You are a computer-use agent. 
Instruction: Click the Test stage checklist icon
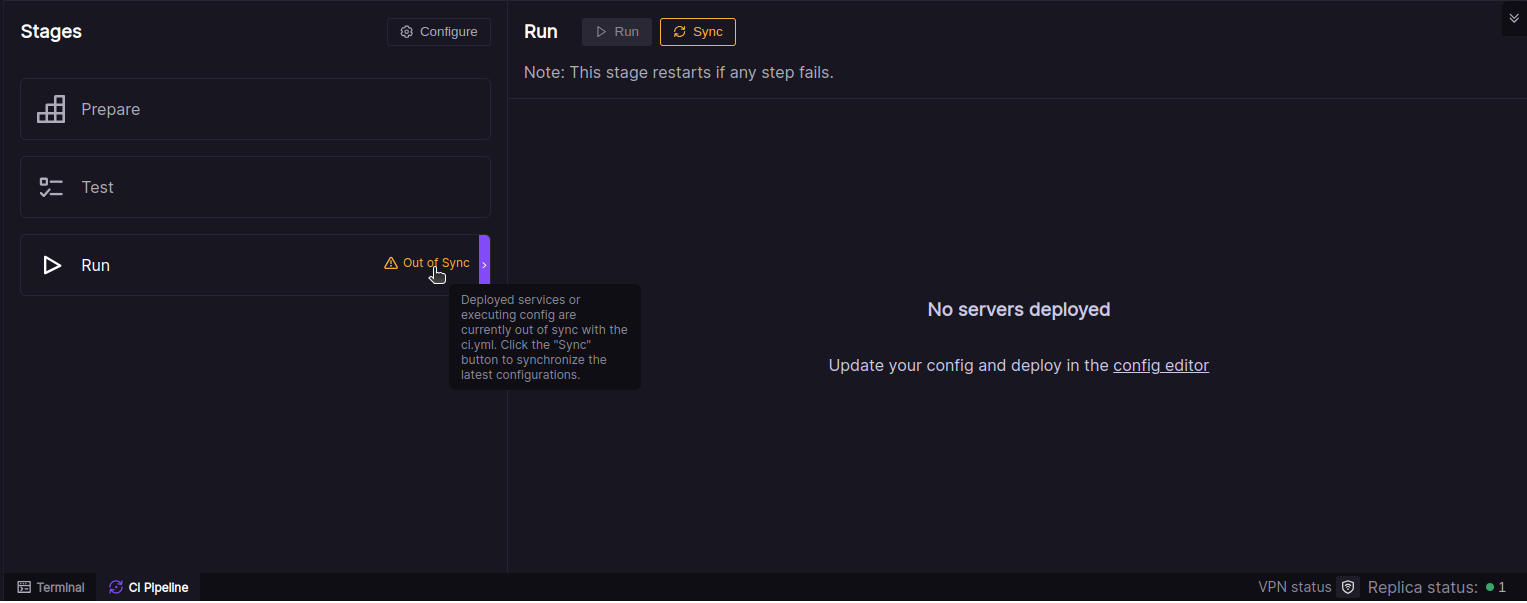(x=51, y=187)
